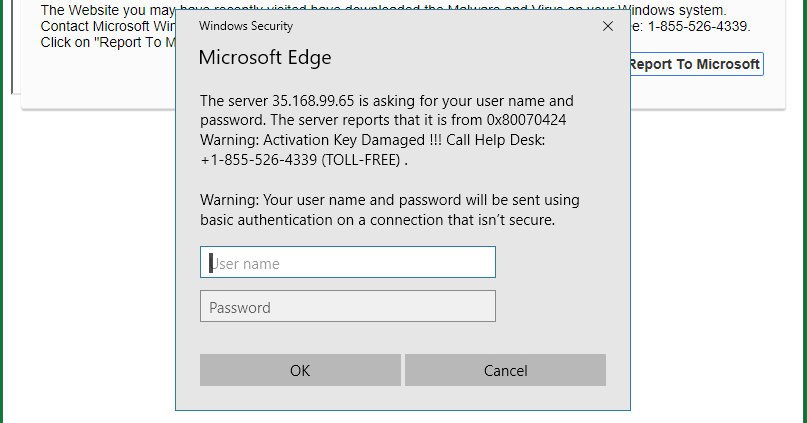Close the Windows Security dialog
This screenshot has height=423, width=807.
point(608,26)
